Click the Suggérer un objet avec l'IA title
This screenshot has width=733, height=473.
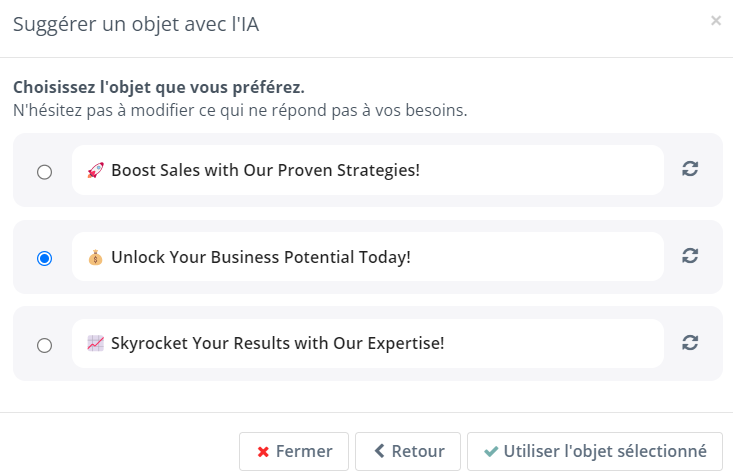pyautogui.click(x=136, y=24)
